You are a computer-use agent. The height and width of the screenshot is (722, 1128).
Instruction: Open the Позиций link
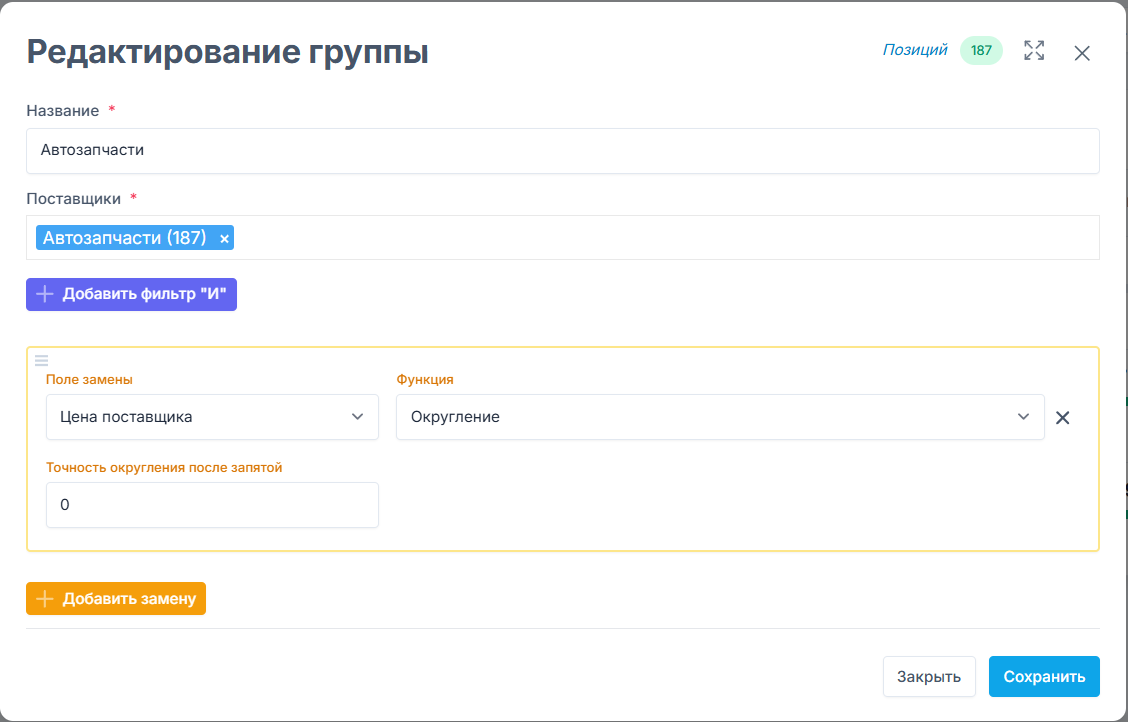[914, 50]
